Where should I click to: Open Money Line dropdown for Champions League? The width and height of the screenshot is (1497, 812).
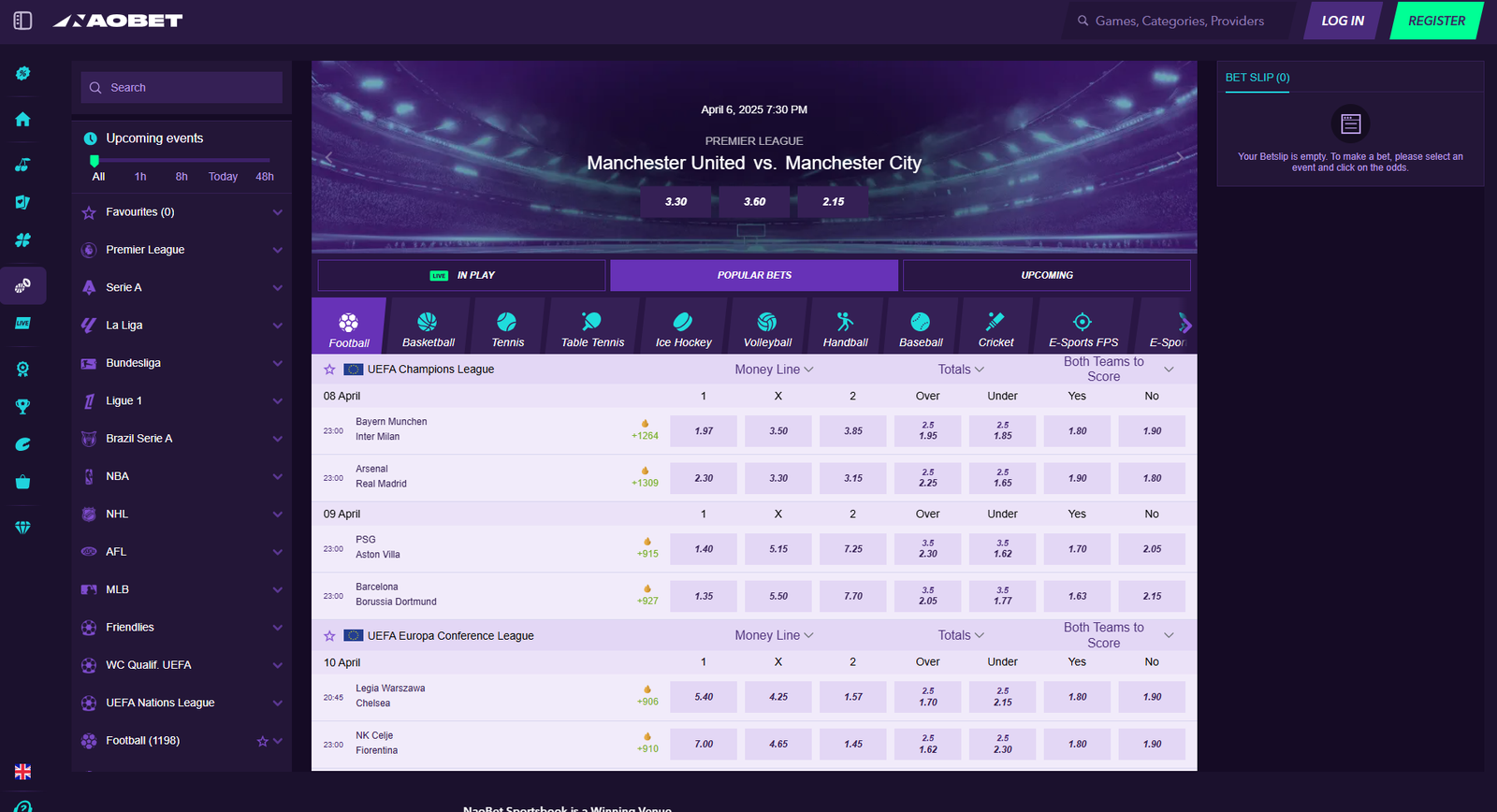point(774,370)
